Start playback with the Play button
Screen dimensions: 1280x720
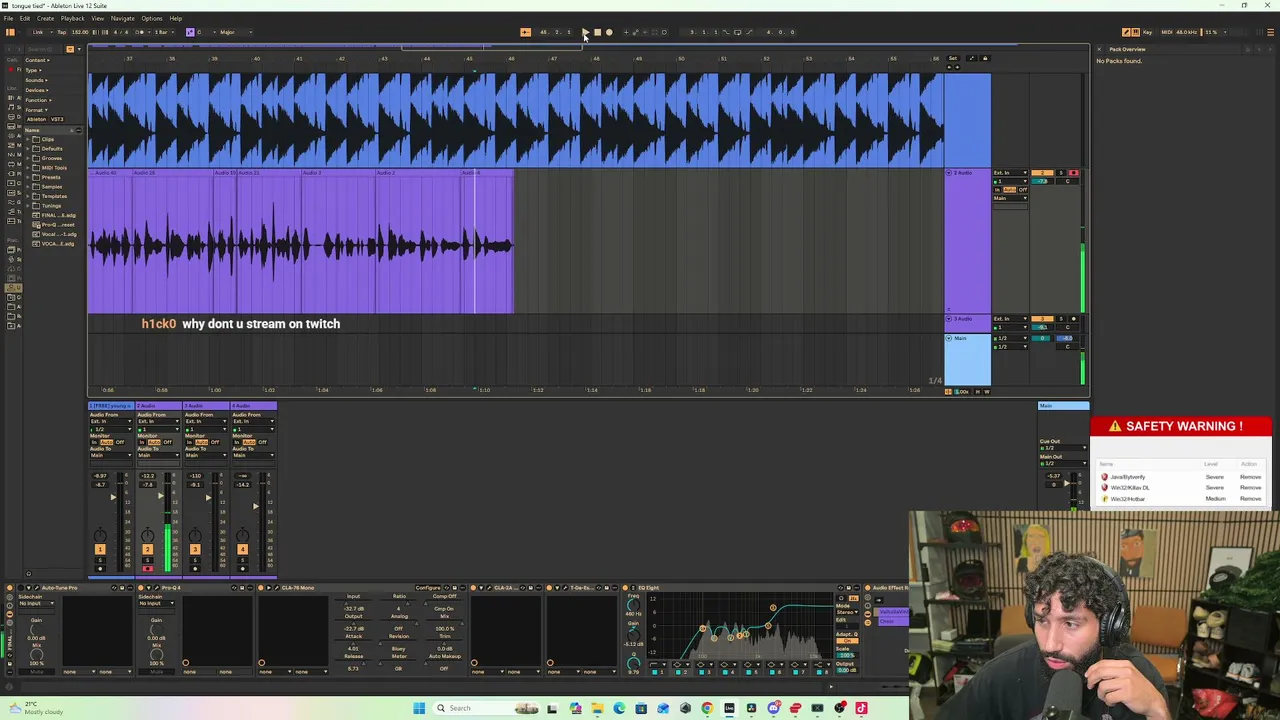(x=585, y=32)
